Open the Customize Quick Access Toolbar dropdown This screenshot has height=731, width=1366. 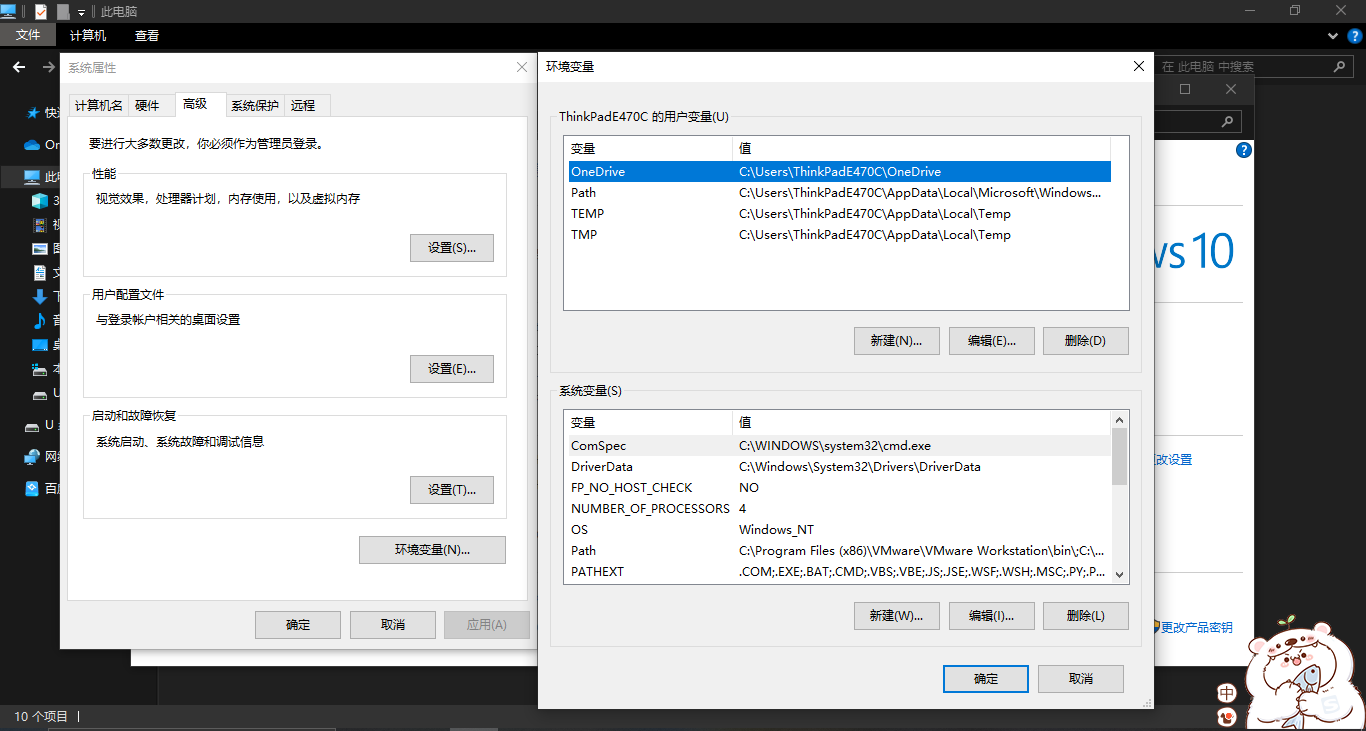point(81,12)
